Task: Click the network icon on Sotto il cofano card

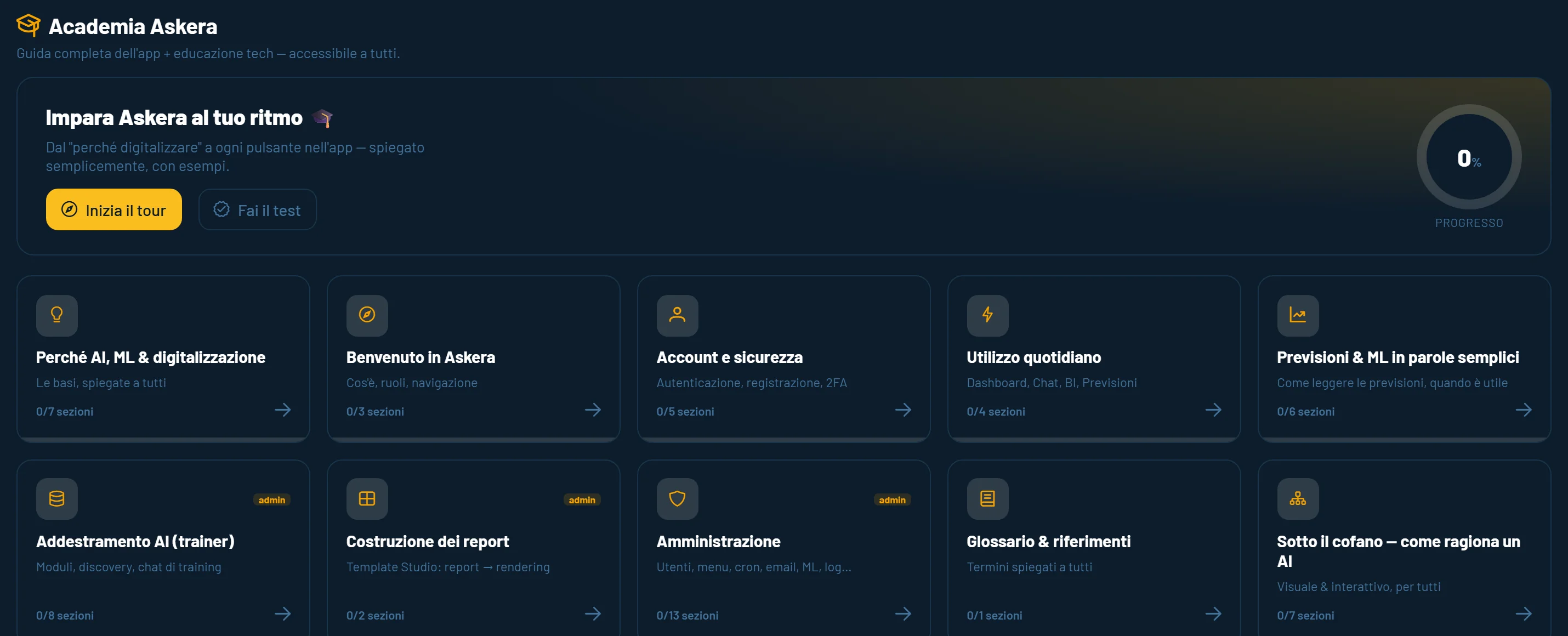Action: (1298, 499)
